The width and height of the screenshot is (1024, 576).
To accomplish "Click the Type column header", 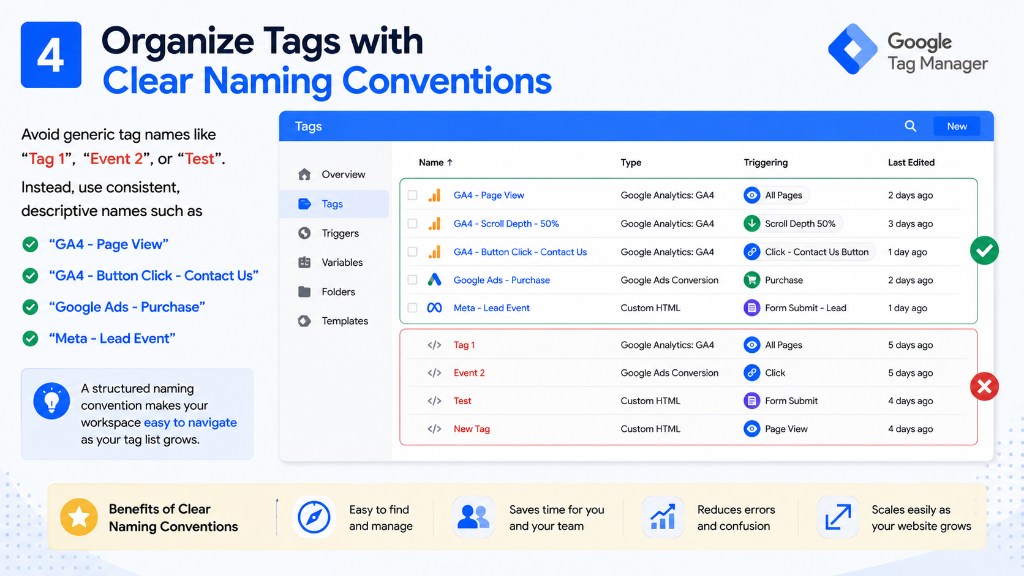I will click(x=631, y=163).
